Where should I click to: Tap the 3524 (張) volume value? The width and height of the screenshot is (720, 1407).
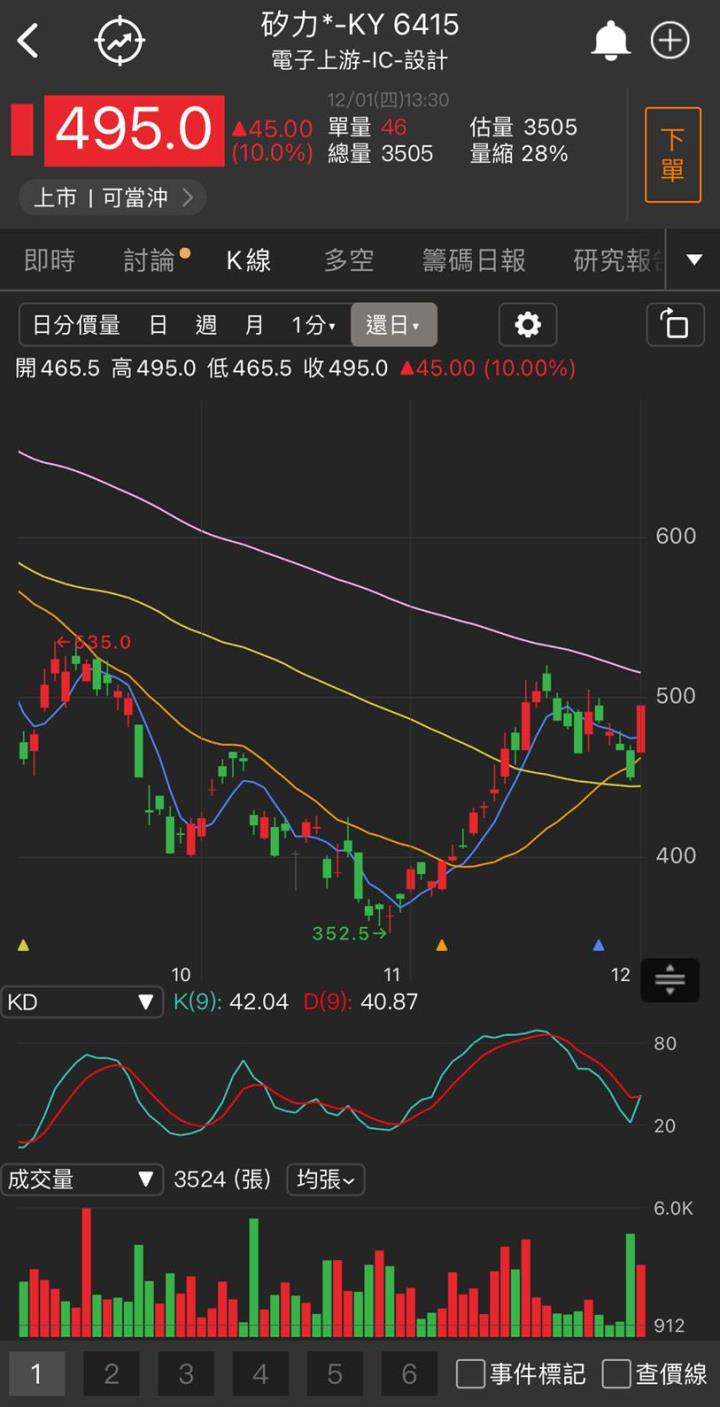(x=223, y=1180)
